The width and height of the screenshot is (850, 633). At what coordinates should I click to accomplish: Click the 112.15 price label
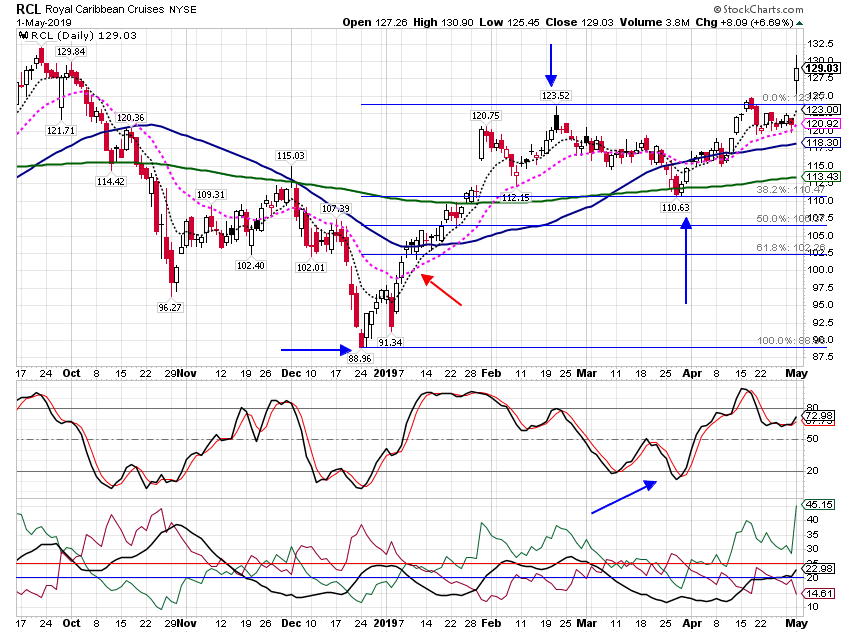pyautogui.click(x=516, y=198)
